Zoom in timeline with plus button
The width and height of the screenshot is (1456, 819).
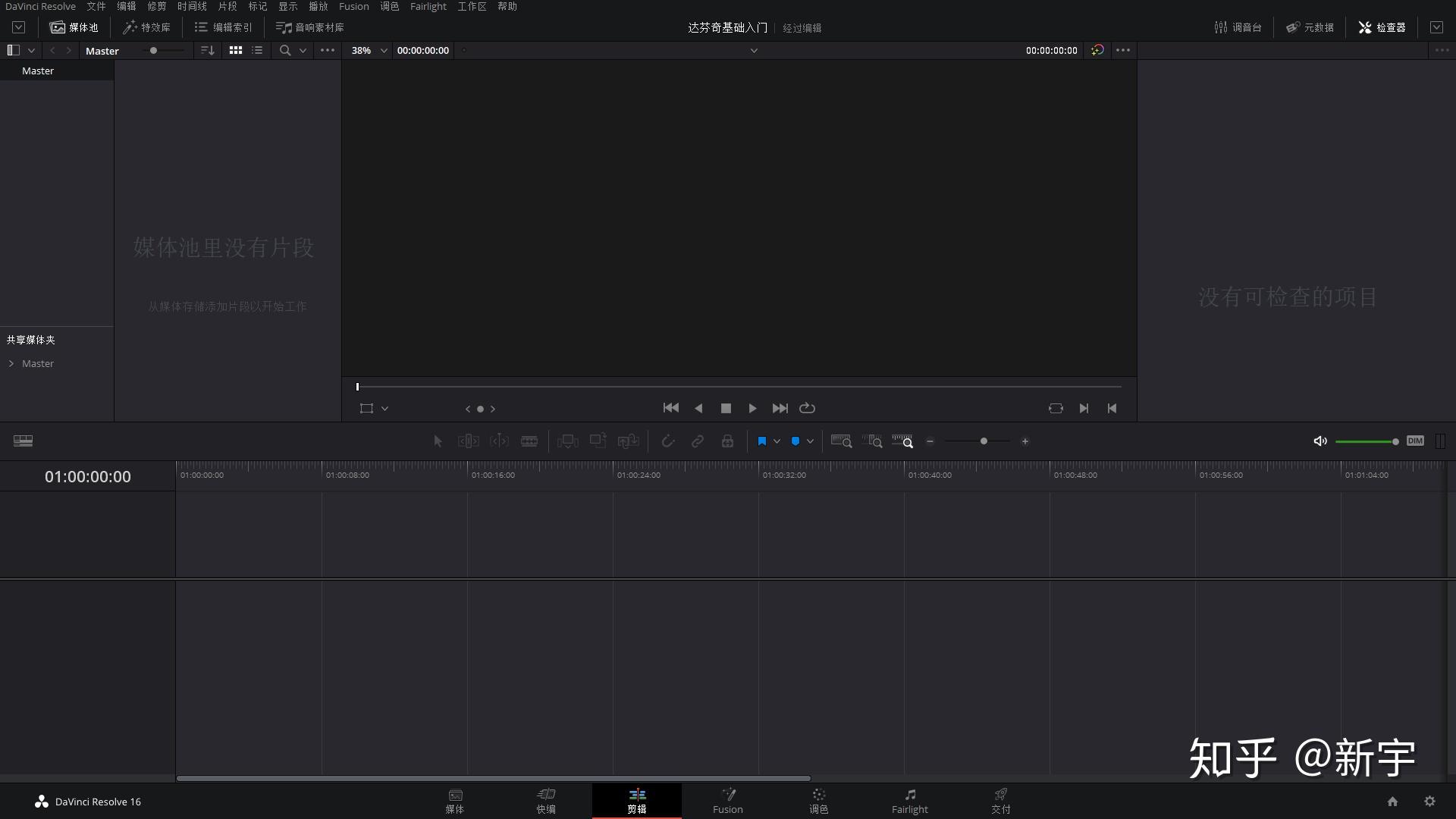(1025, 441)
